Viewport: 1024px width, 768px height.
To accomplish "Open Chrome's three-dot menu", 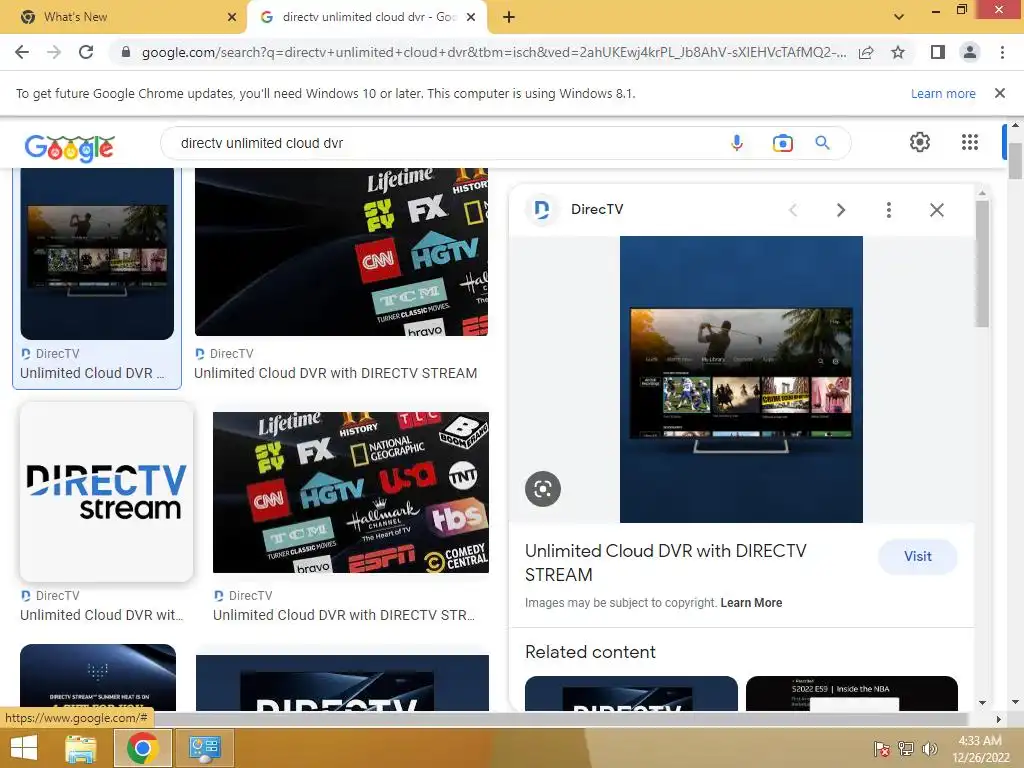I will coord(1002,52).
